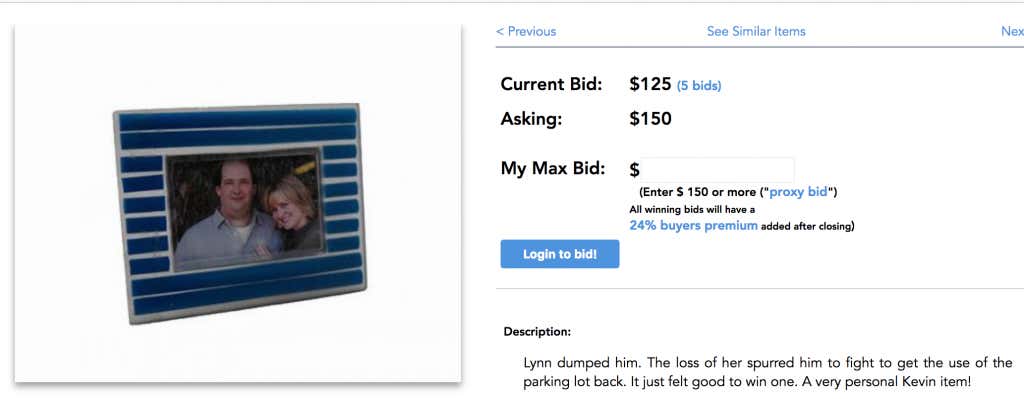The width and height of the screenshot is (1024, 399).
Task: View the 5 bids history link
Action: point(699,86)
